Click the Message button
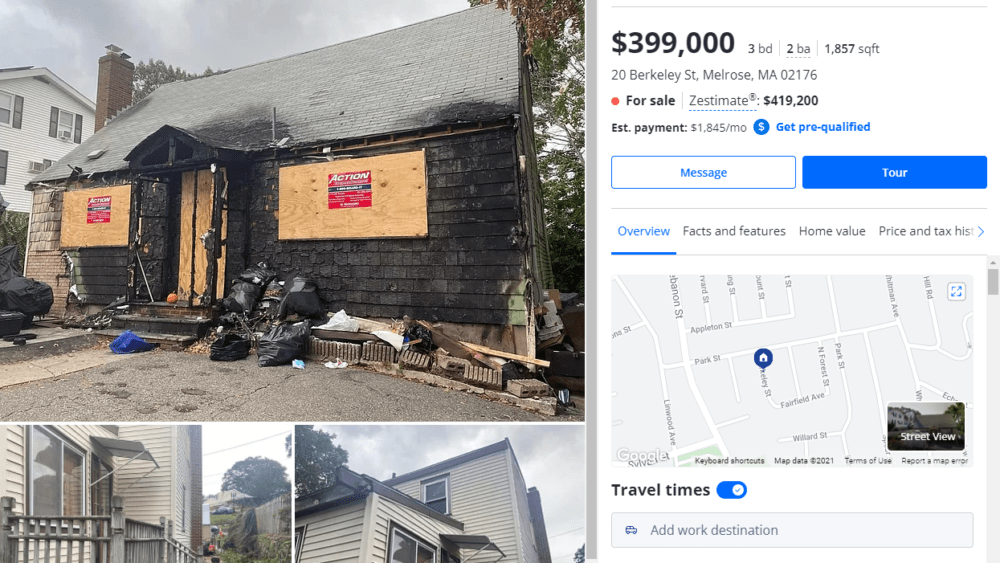This screenshot has width=1000, height=563. (x=703, y=172)
